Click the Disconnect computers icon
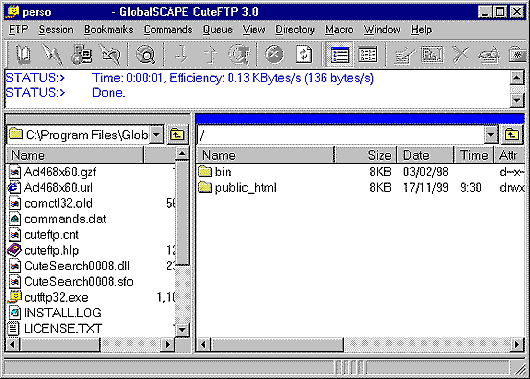This screenshot has height=379, width=530. tap(81, 54)
